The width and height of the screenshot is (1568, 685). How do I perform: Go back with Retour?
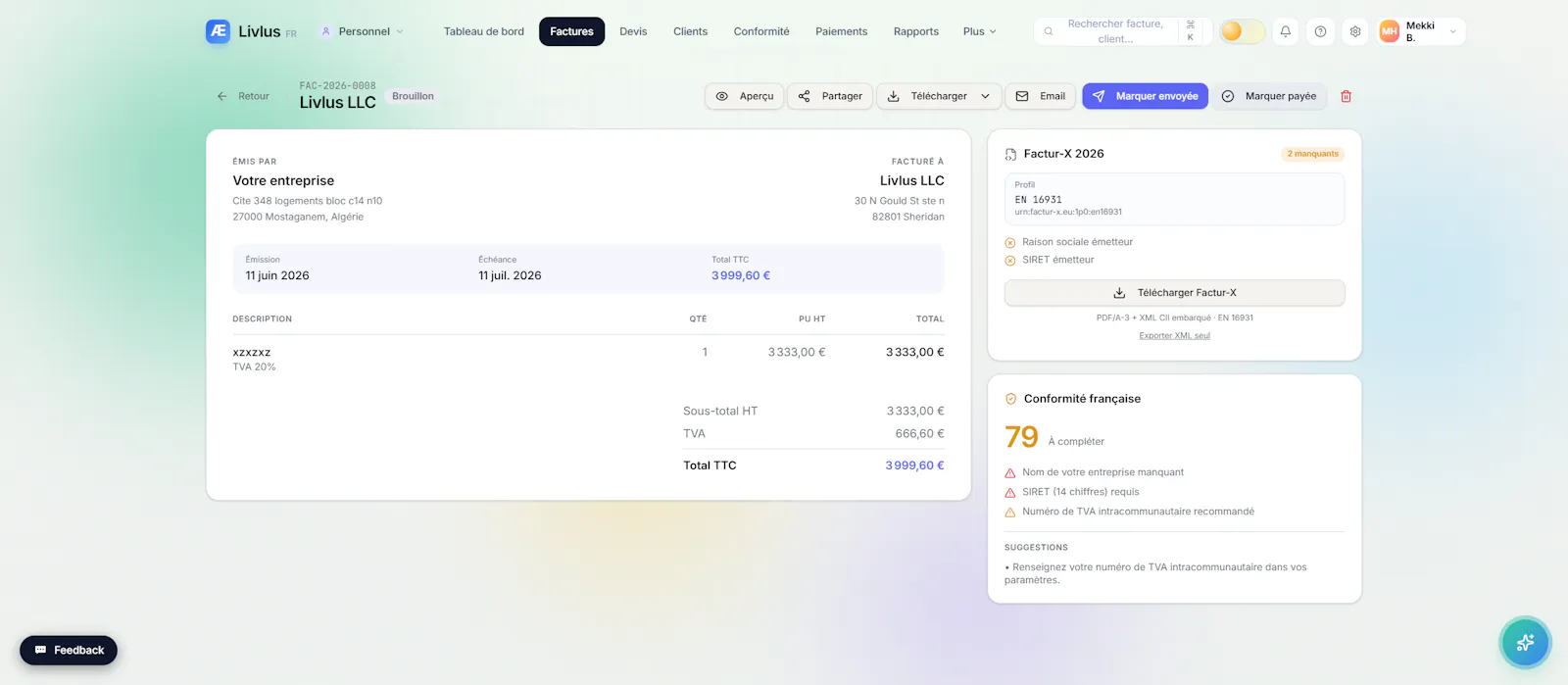243,96
